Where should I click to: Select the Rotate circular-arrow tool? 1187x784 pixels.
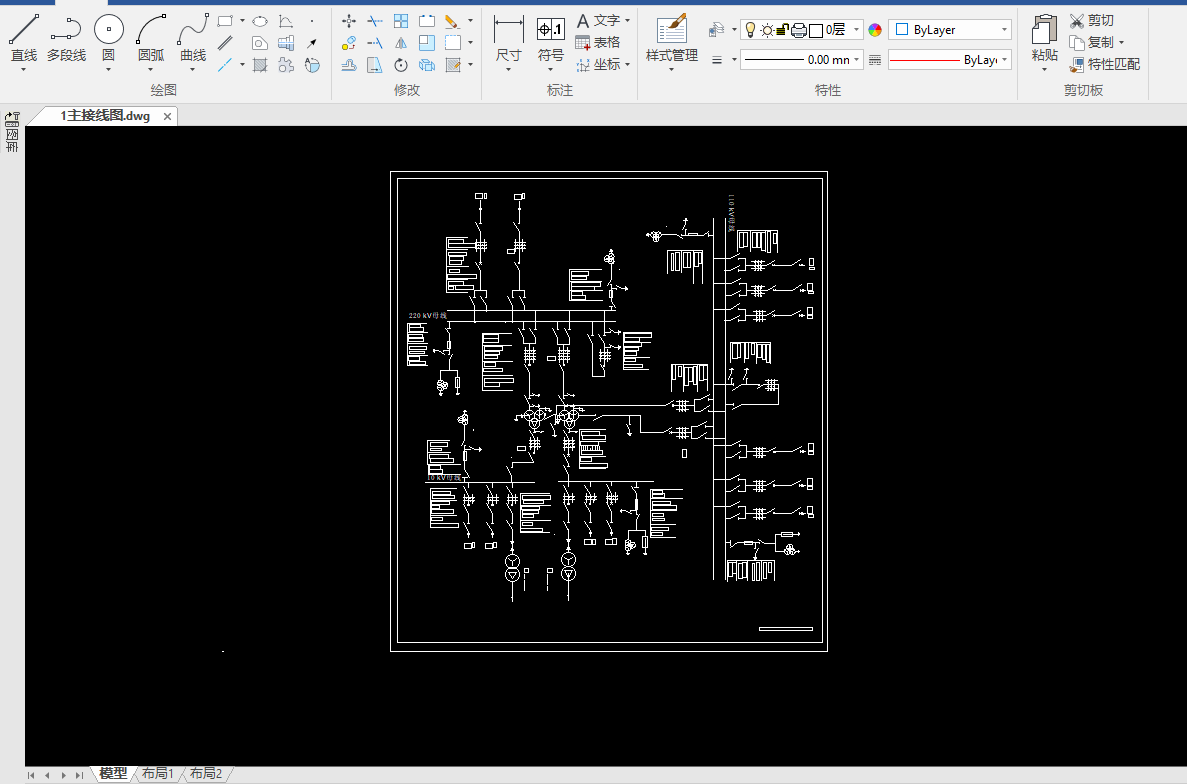[401, 65]
